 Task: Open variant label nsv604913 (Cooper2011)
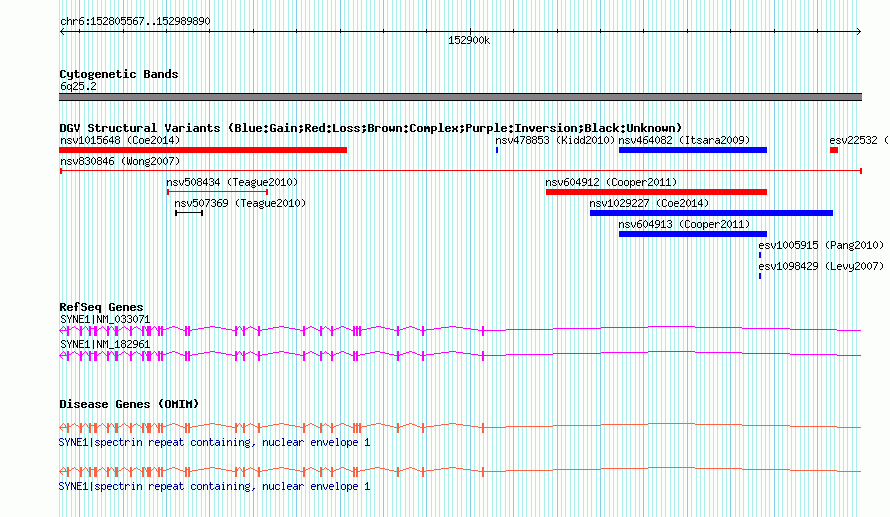tap(685, 224)
